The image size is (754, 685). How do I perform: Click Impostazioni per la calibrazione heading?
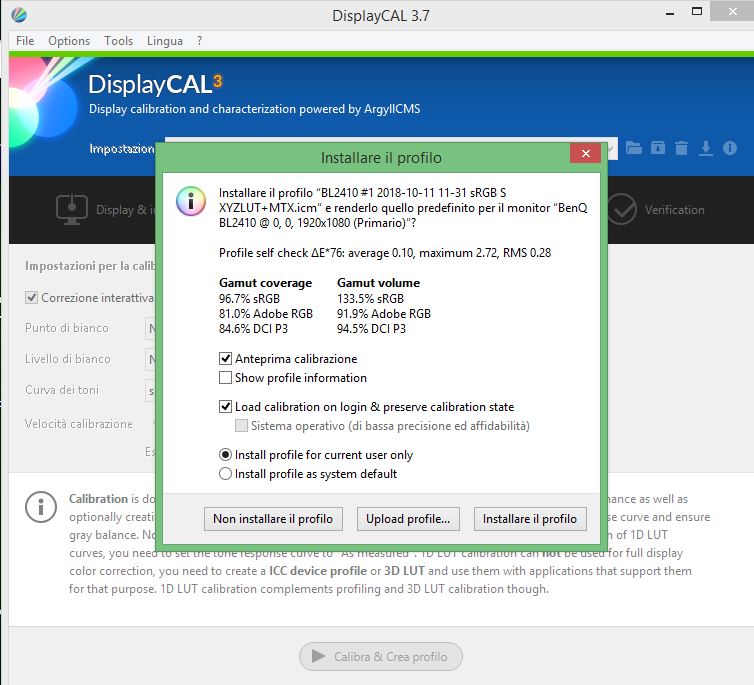point(90,266)
